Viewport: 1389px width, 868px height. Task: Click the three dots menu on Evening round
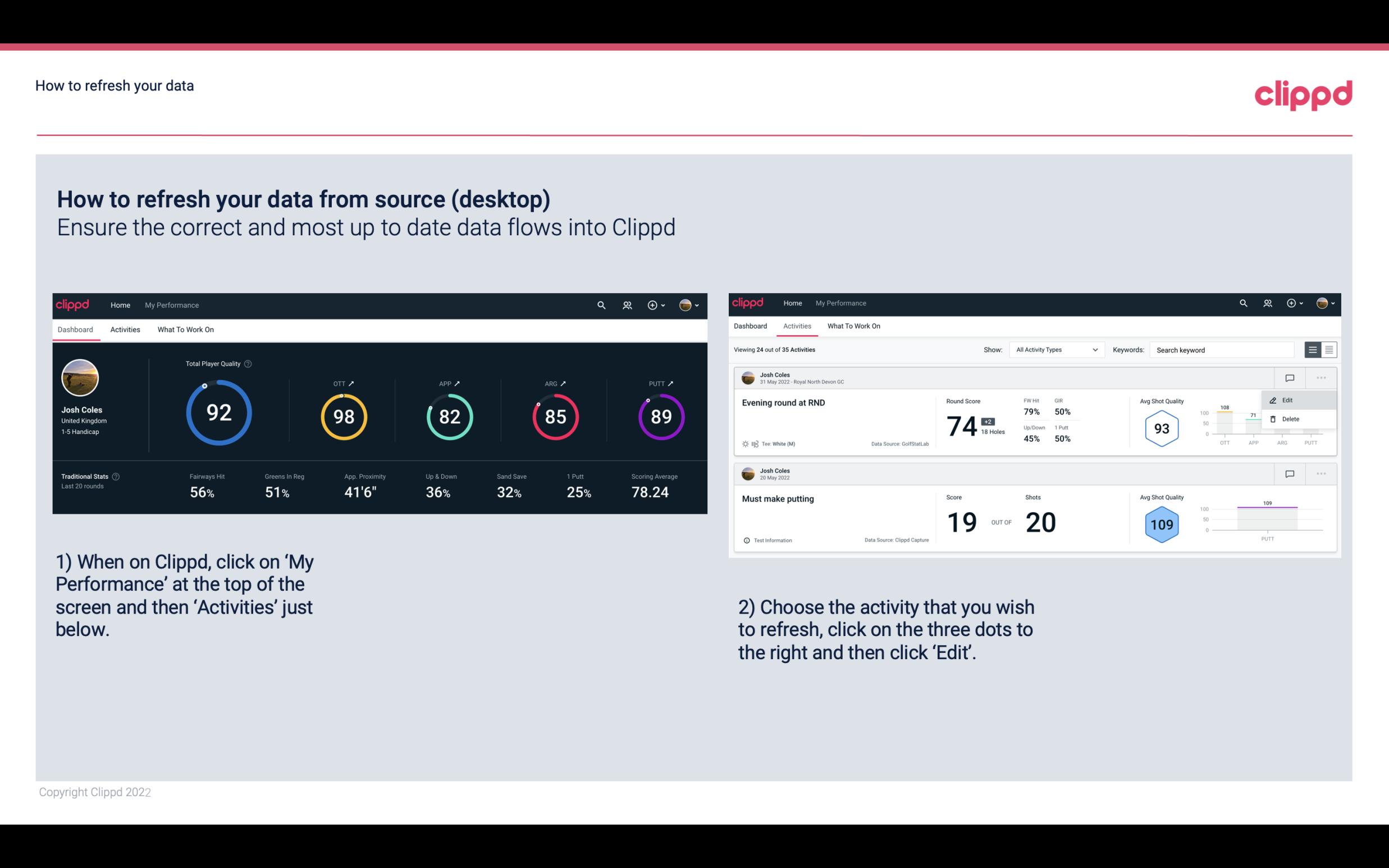[x=1321, y=378]
